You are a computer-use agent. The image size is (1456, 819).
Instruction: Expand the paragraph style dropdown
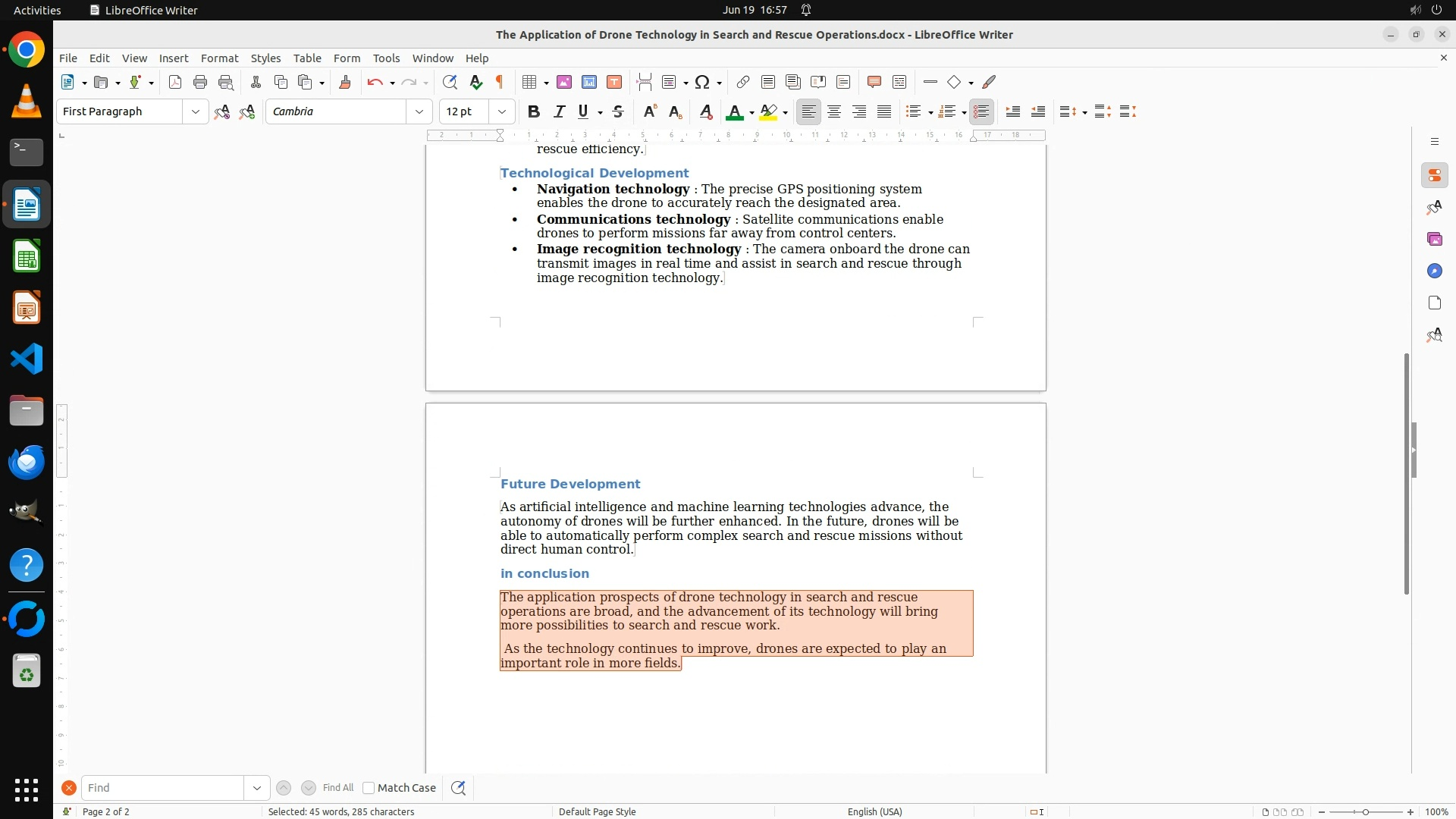coord(195,111)
